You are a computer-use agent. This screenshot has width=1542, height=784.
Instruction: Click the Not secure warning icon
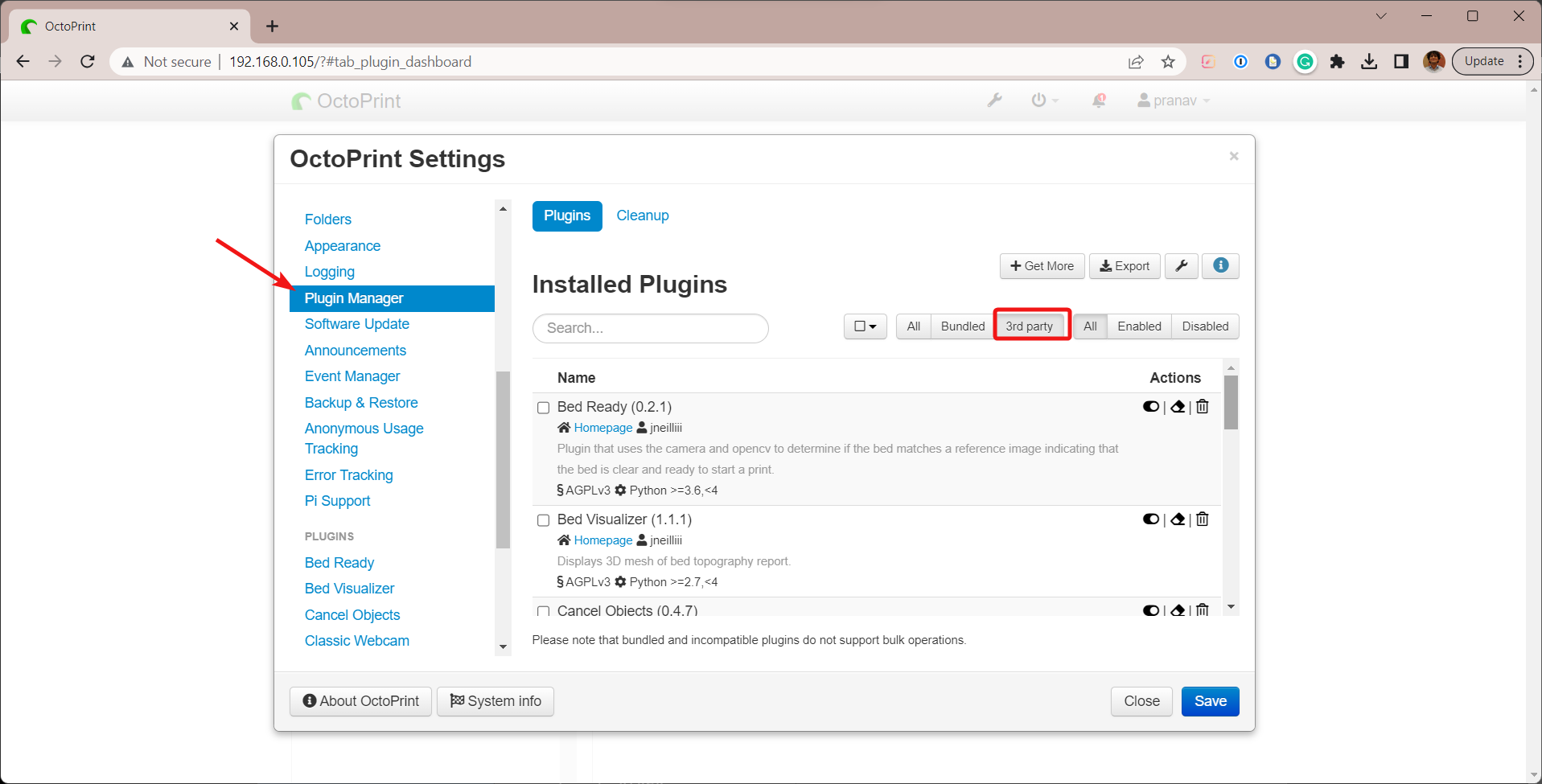[127, 62]
